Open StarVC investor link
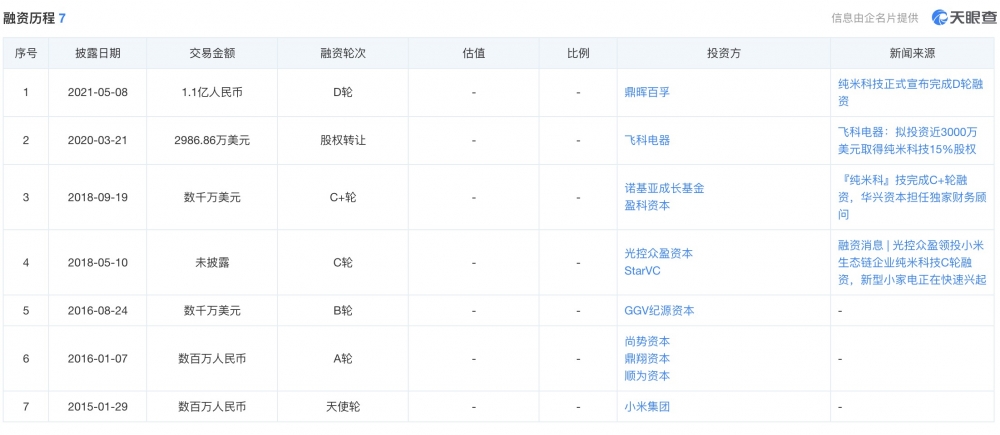Viewport: 1000px width, 435px height. (x=642, y=270)
